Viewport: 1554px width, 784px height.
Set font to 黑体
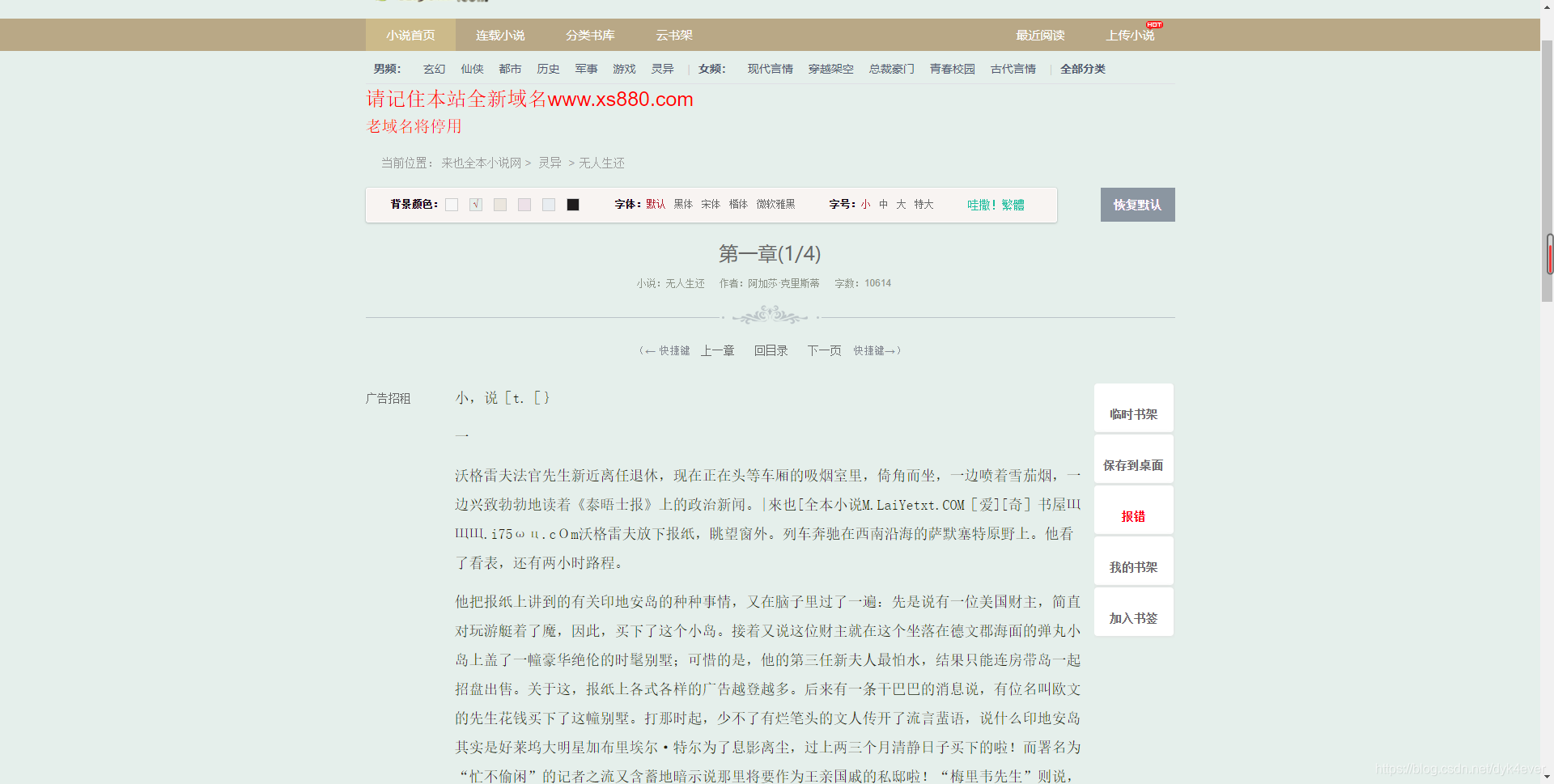tap(683, 204)
